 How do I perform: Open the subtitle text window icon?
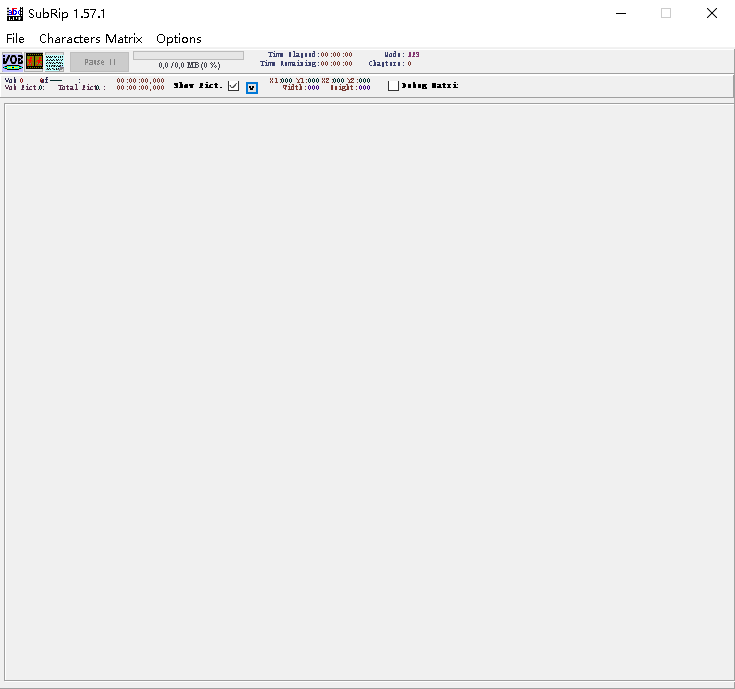[x=54, y=62]
